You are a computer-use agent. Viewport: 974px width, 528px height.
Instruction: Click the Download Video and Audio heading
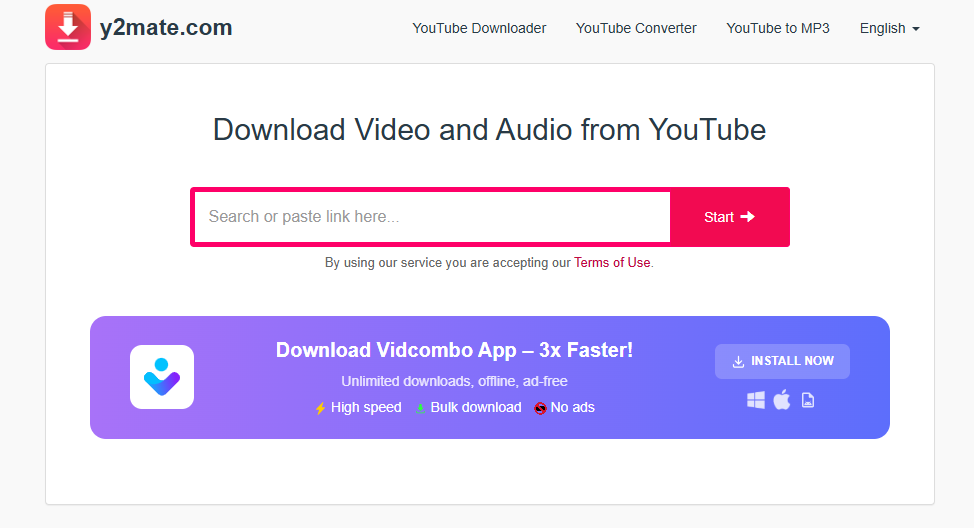tap(489, 130)
